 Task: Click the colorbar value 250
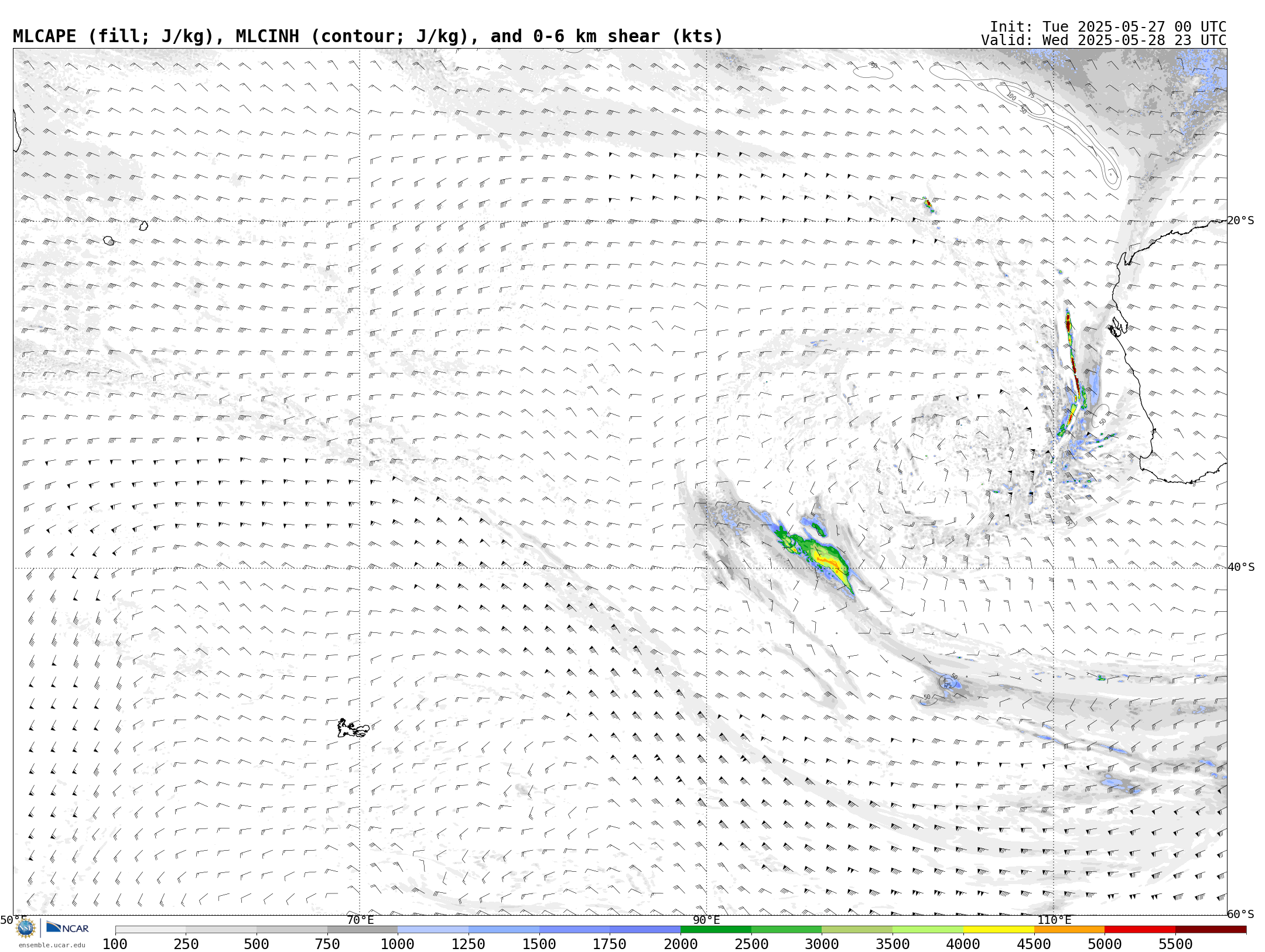pos(186,944)
